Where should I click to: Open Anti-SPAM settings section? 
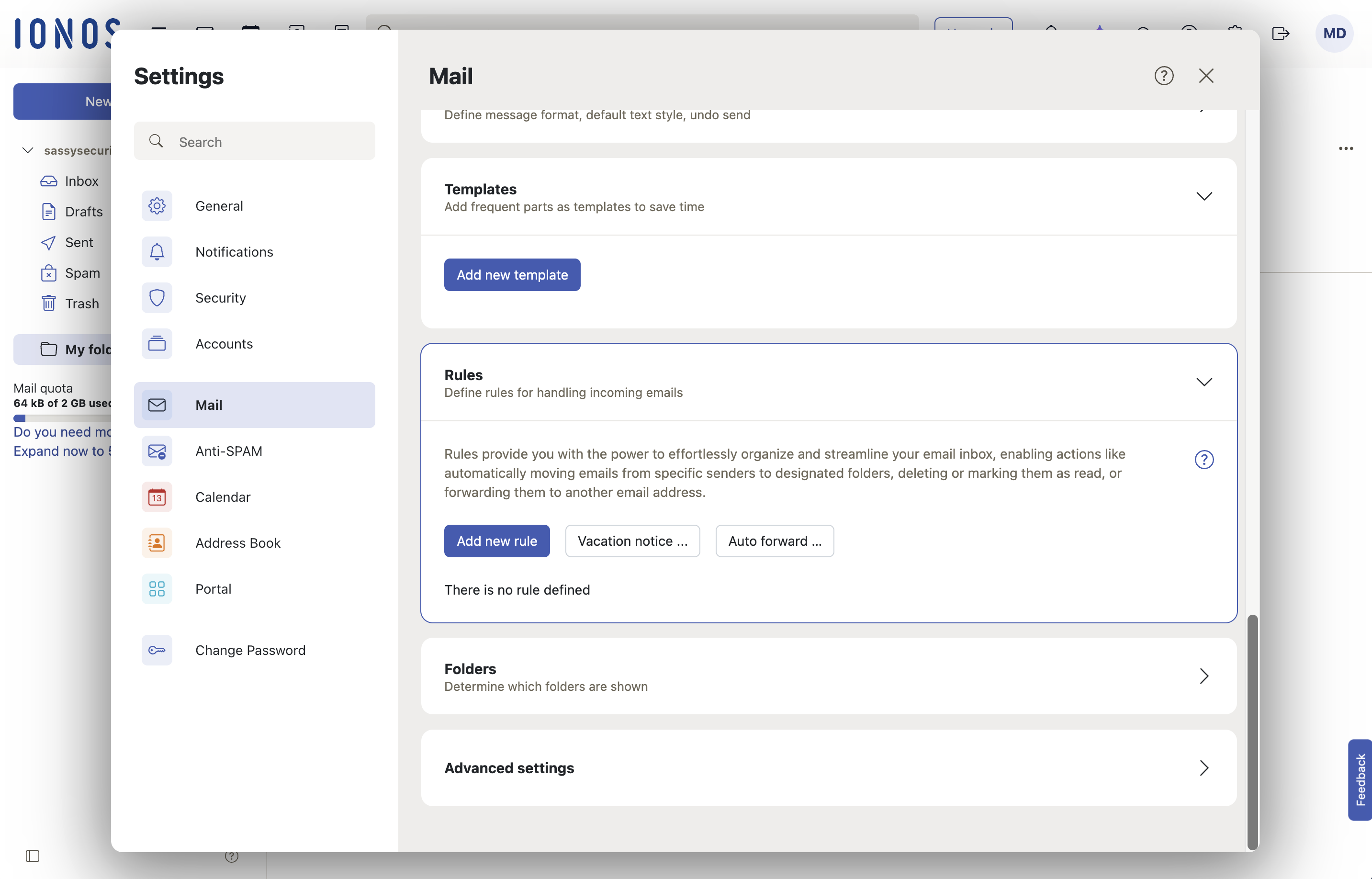pyautogui.click(x=228, y=451)
